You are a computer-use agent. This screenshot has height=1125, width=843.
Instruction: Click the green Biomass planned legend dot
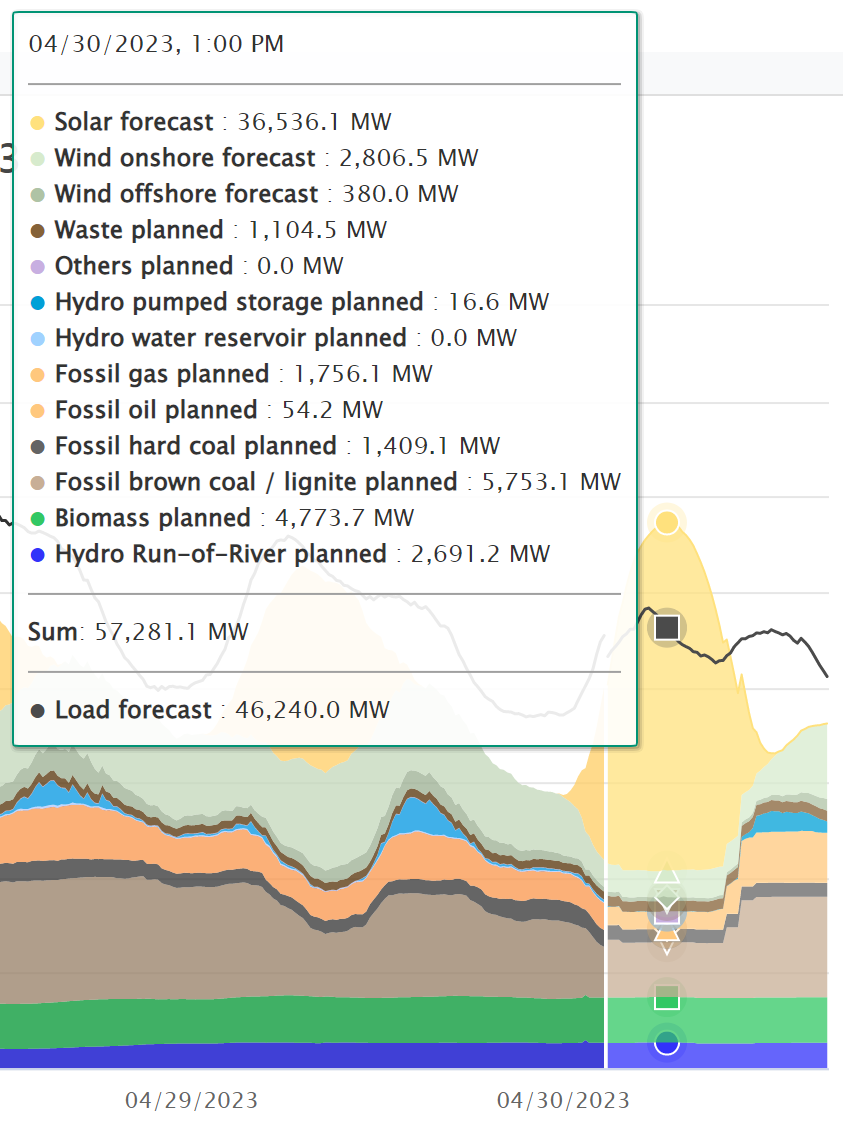click(x=37, y=519)
